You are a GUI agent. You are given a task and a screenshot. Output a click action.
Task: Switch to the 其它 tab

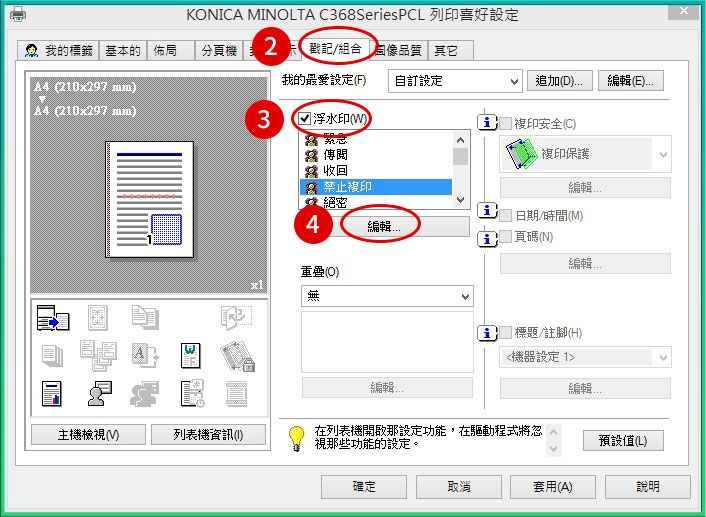pos(450,50)
